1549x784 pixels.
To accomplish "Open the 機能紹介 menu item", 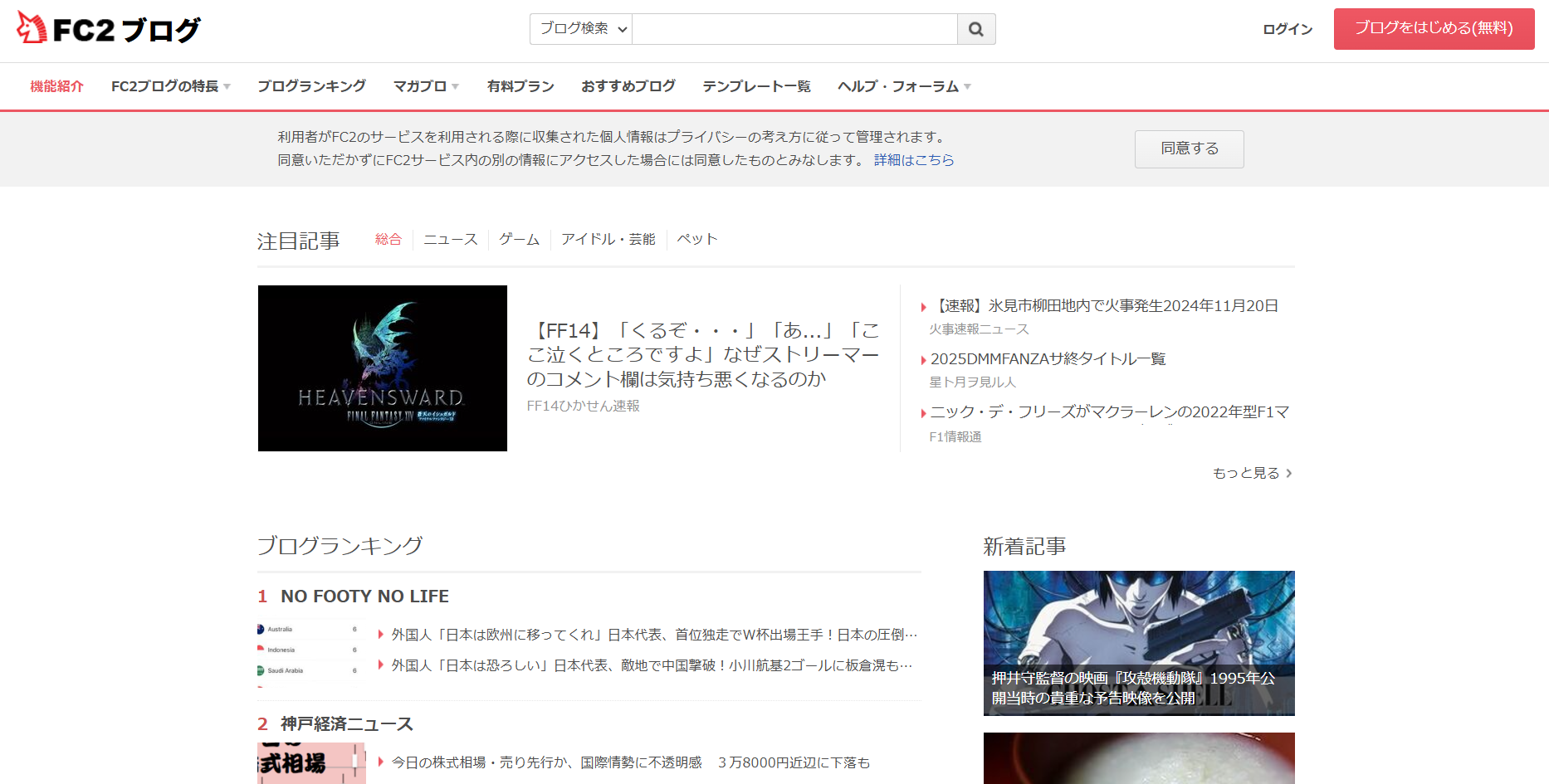I will click(56, 86).
